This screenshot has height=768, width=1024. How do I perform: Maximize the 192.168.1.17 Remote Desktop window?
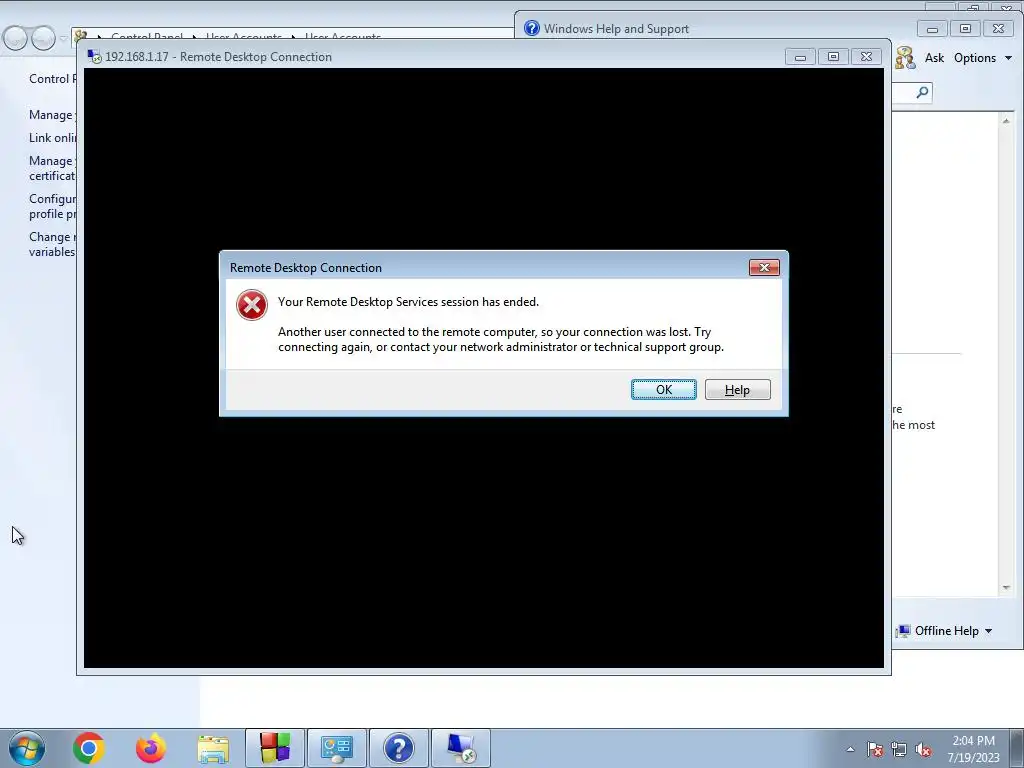point(833,57)
